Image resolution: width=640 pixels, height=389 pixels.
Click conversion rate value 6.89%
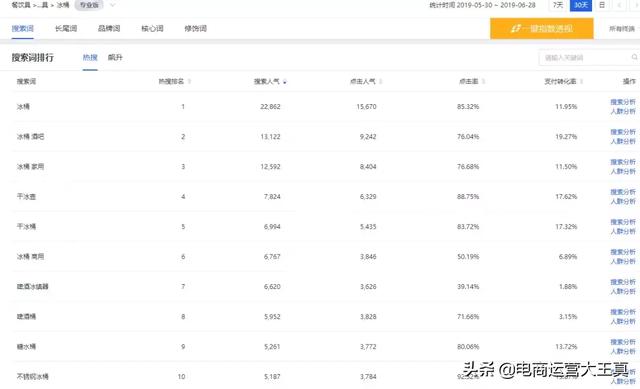click(568, 257)
